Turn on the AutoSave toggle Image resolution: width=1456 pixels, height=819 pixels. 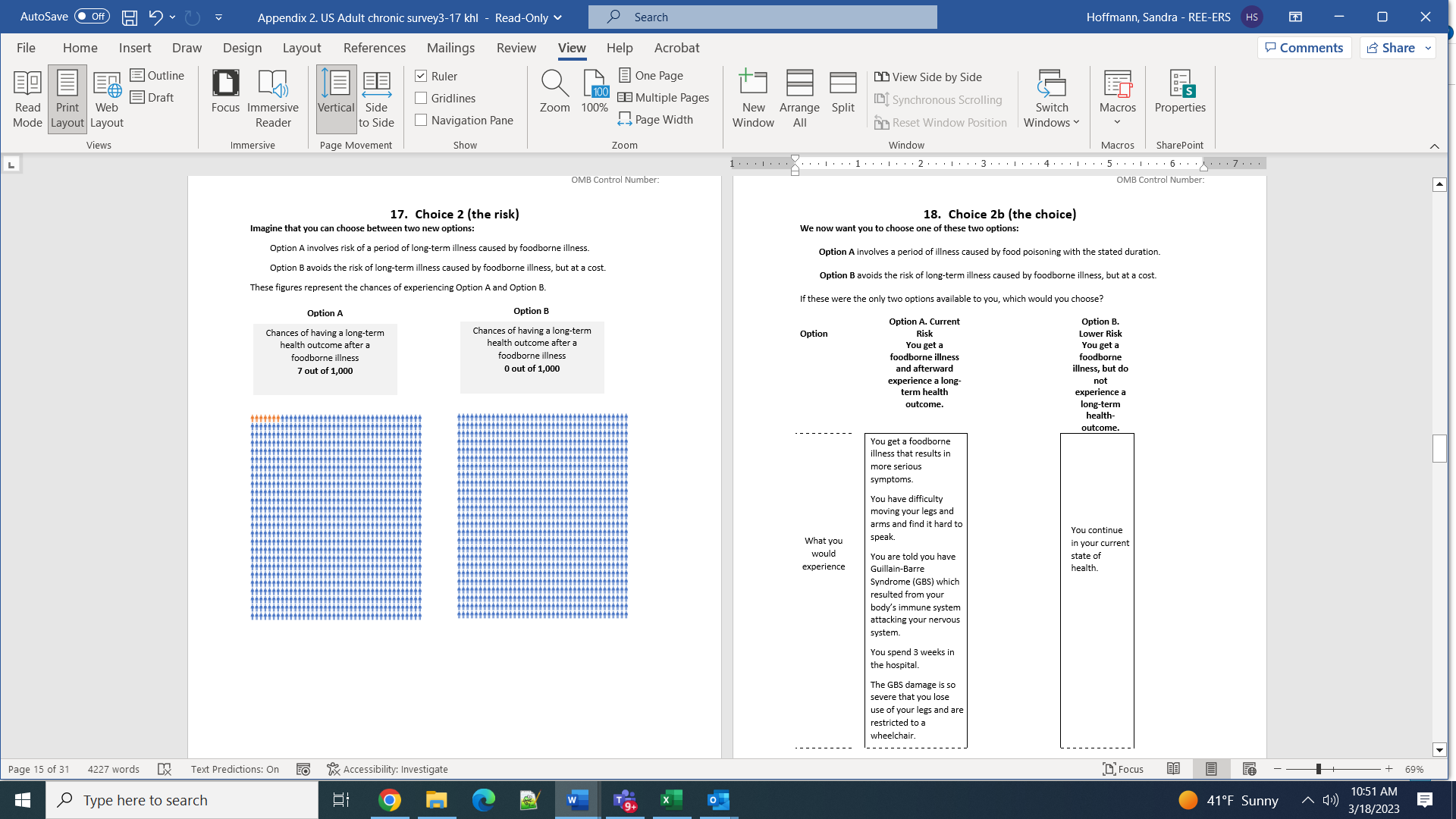pos(92,16)
